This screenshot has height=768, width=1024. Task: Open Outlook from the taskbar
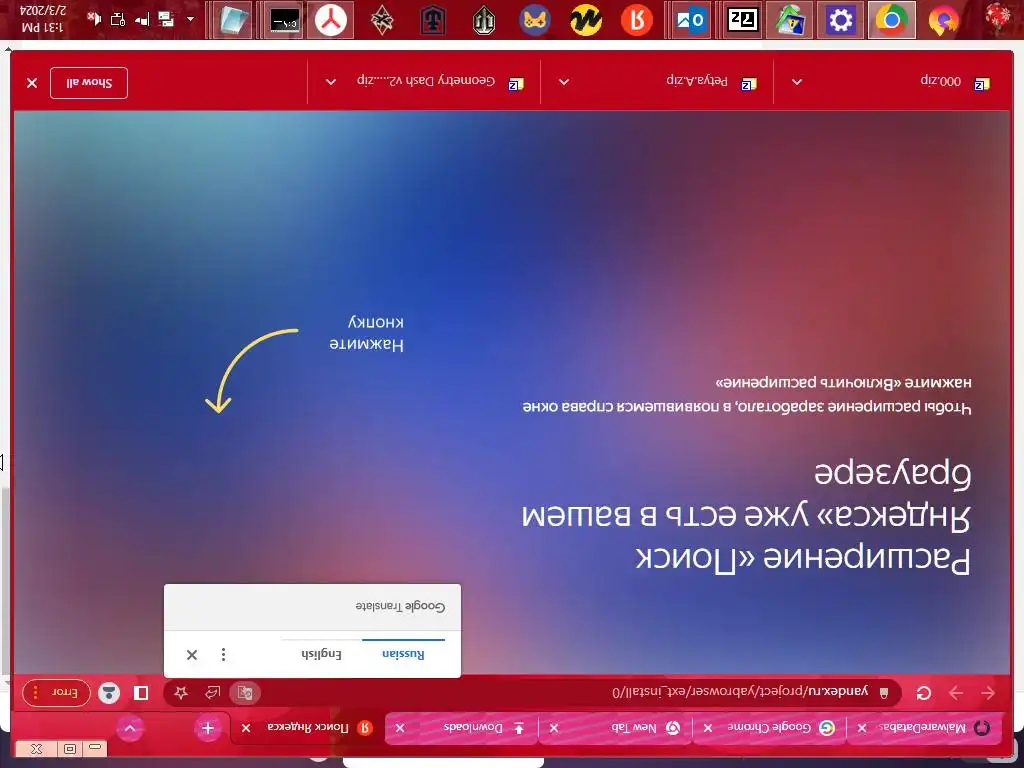click(x=690, y=20)
